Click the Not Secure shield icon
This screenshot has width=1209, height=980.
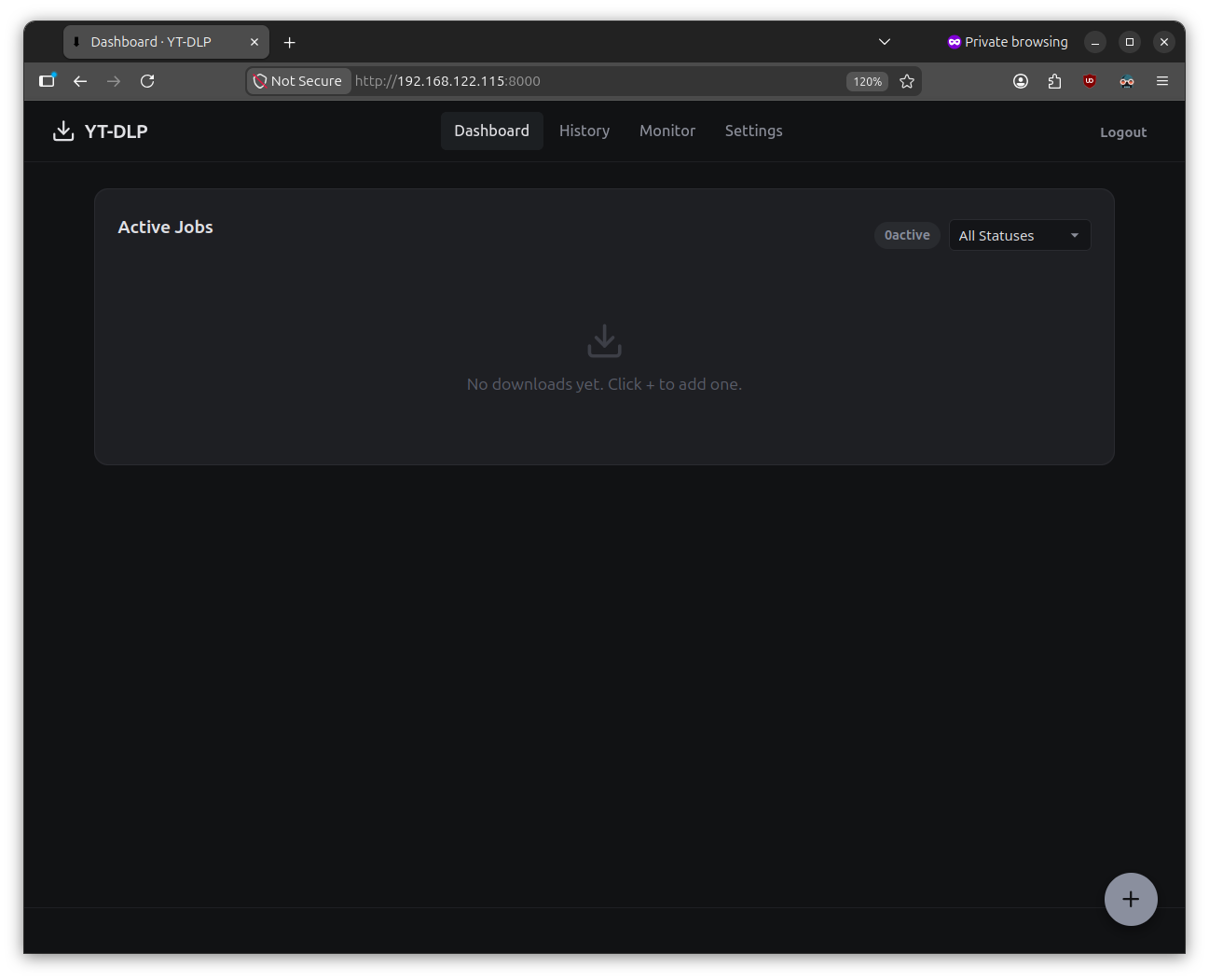(260, 81)
